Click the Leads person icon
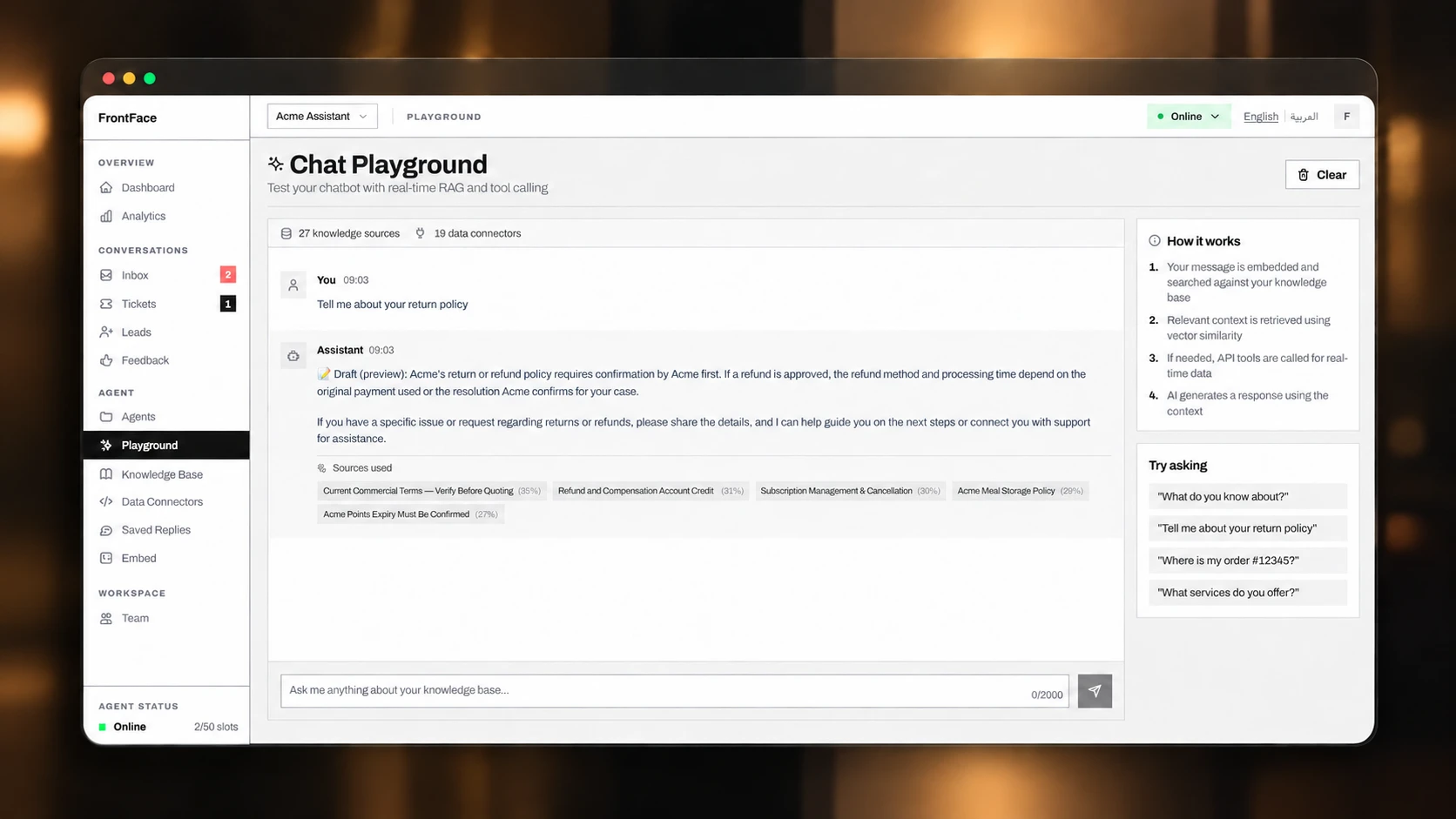The image size is (1456, 819). point(106,332)
